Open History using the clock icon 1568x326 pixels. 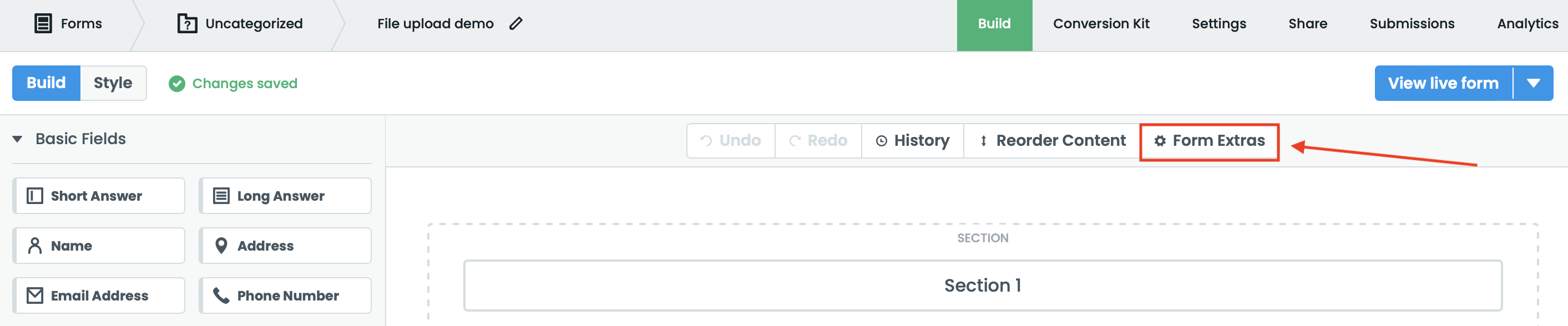[882, 140]
